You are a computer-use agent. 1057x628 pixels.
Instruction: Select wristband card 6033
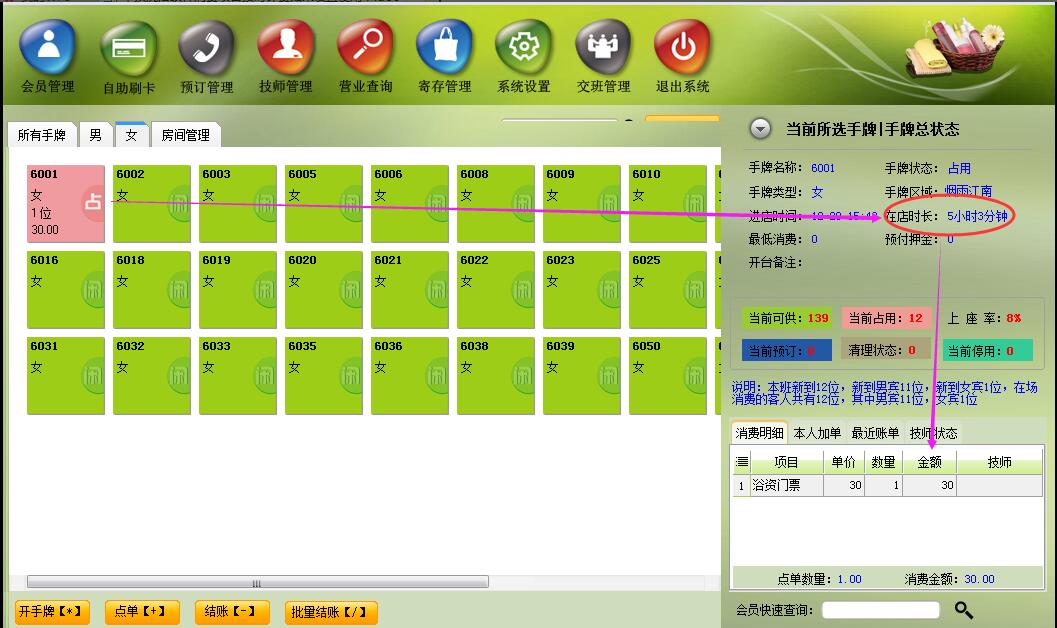tap(237, 376)
